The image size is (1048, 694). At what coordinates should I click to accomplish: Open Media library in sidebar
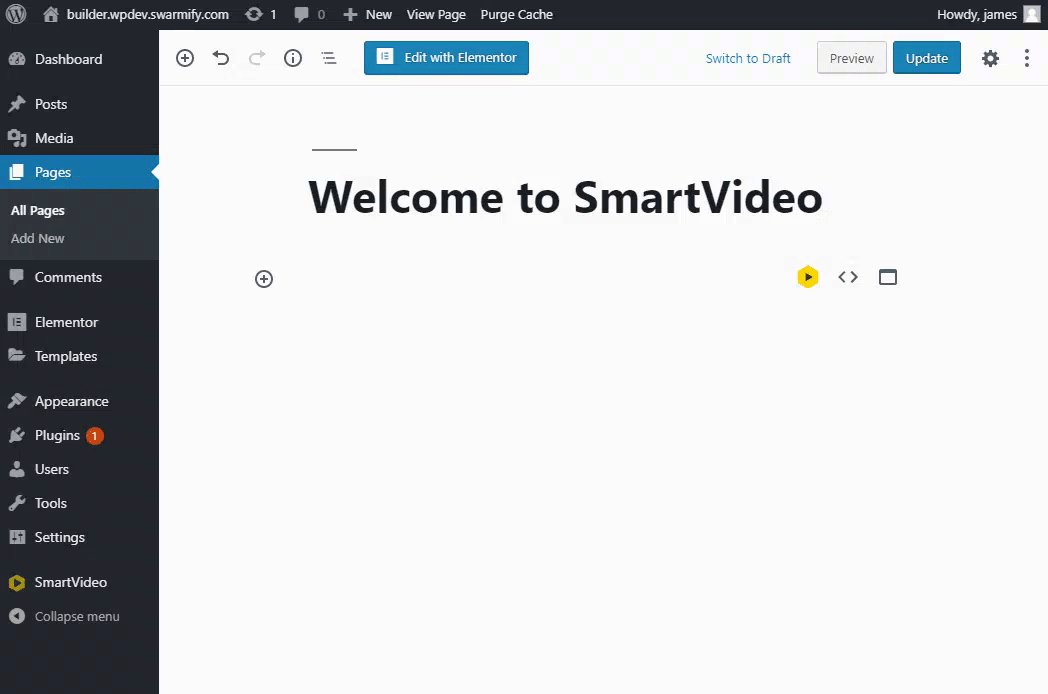[x=79, y=138]
